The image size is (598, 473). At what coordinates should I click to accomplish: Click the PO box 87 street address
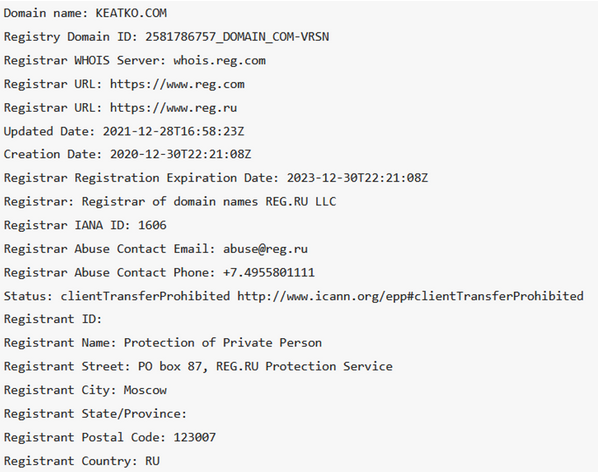(265, 367)
